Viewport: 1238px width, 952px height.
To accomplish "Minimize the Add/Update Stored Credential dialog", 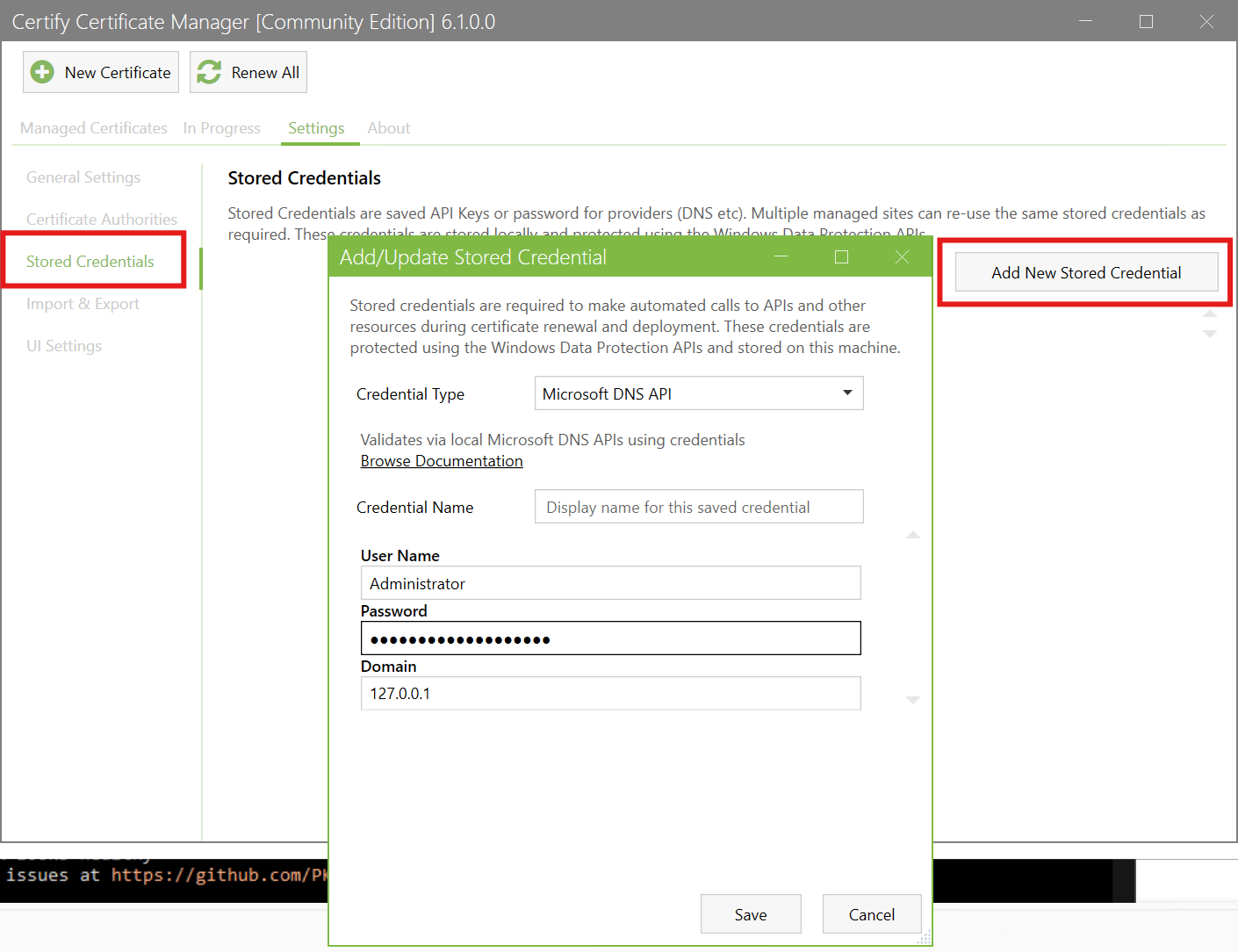I will pos(781,256).
